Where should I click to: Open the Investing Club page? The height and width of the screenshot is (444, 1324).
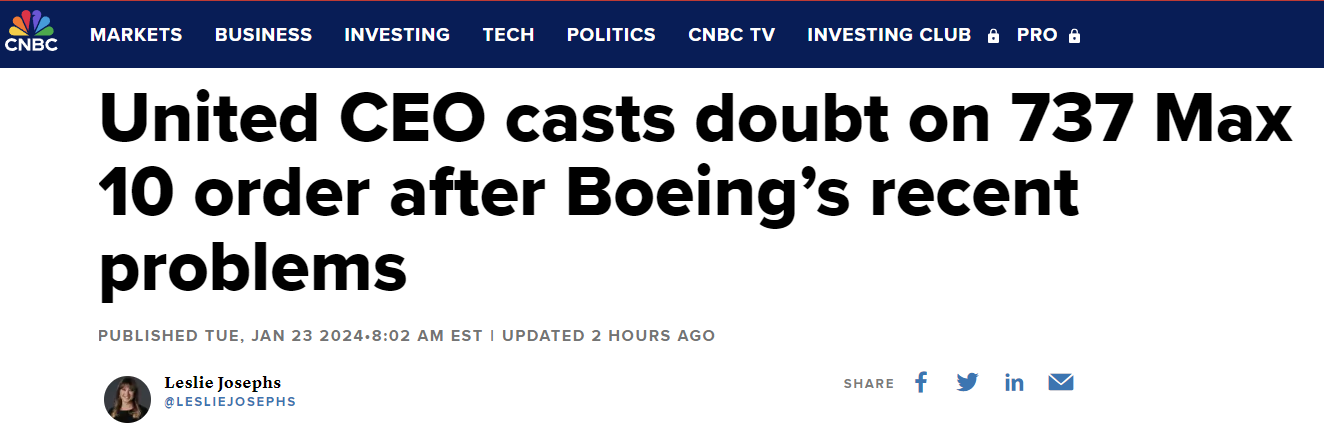889,35
